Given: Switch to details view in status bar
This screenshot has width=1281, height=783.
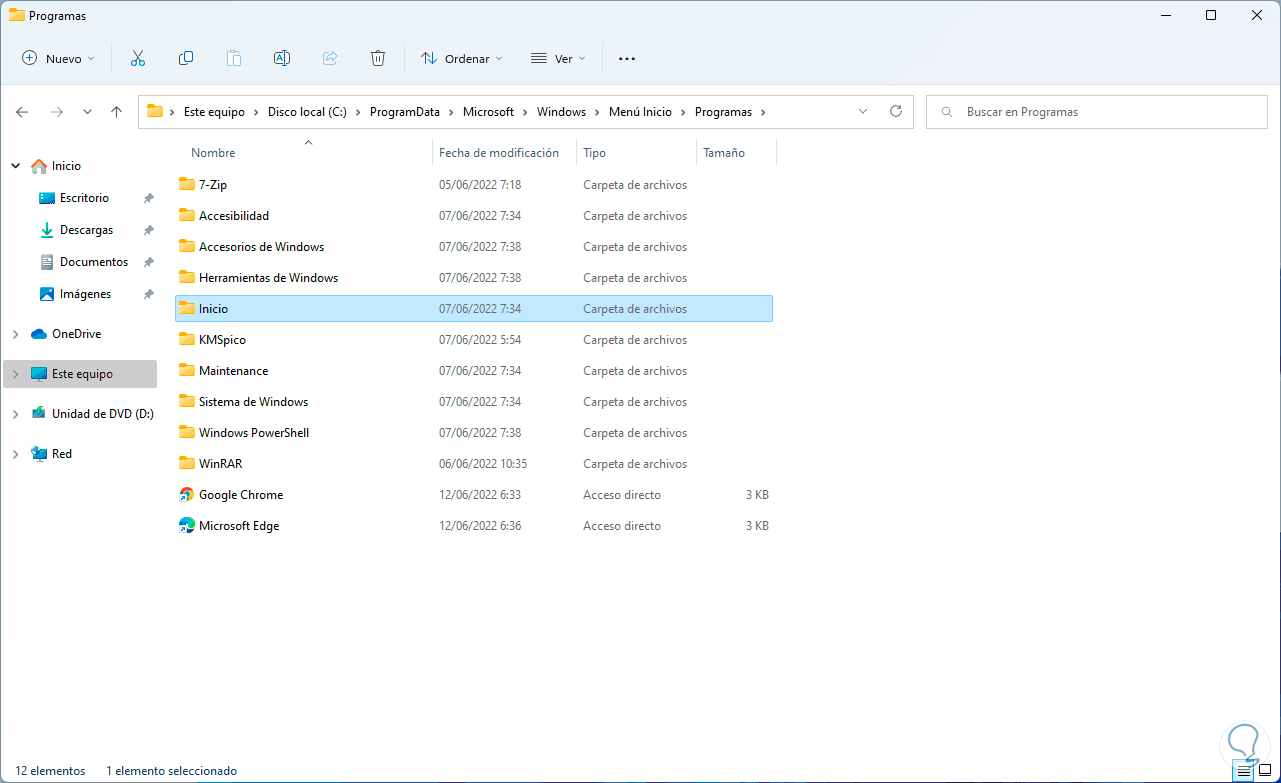Looking at the screenshot, I should 1244,771.
